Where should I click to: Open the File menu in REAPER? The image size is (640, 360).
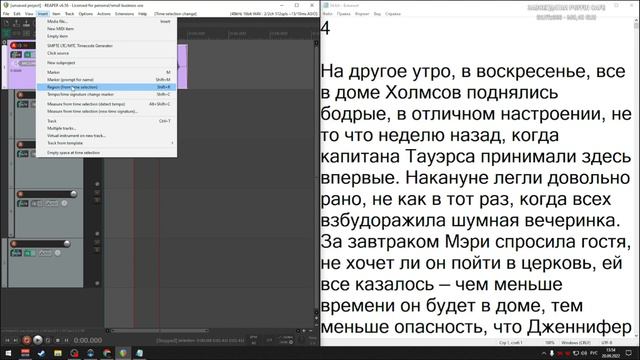(x=6, y=14)
